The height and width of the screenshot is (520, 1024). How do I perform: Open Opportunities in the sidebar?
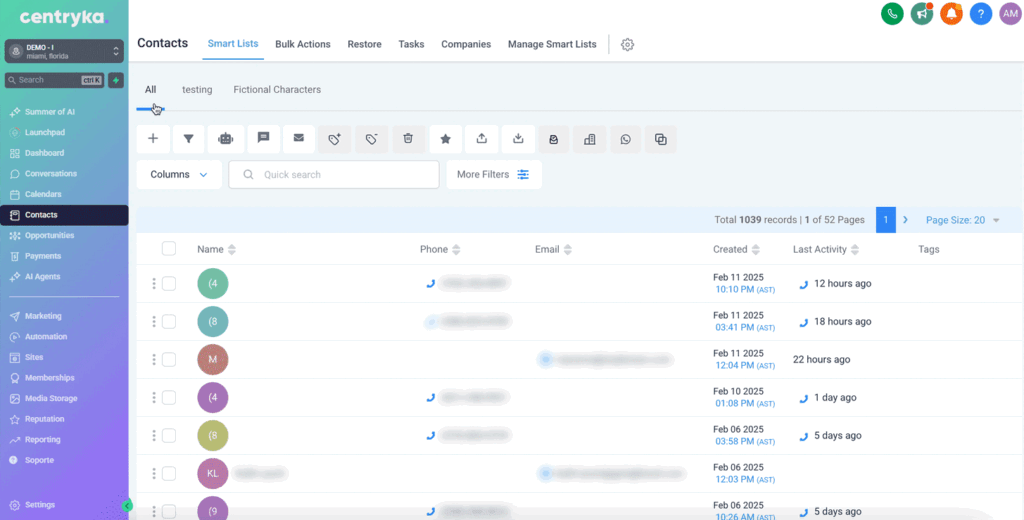(49, 236)
